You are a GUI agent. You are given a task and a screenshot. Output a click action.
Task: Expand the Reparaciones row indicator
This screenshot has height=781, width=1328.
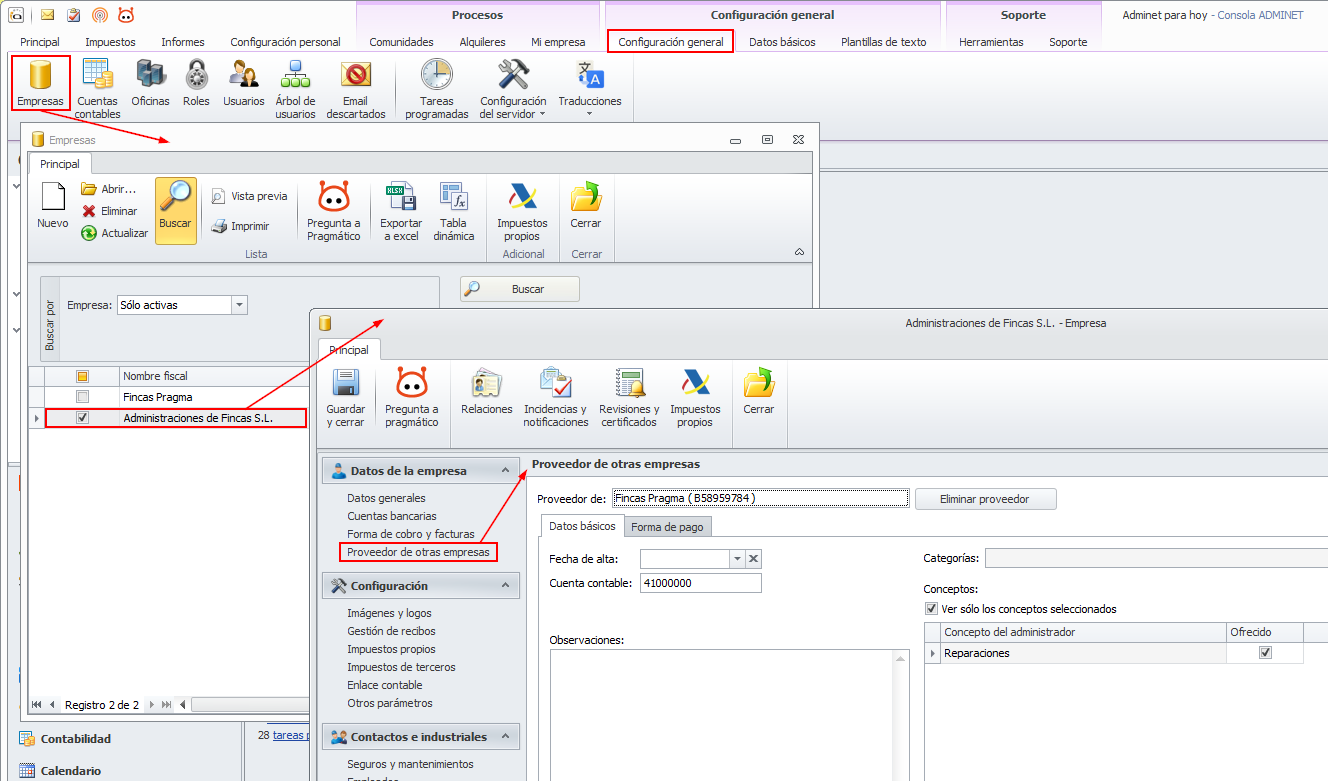(934, 653)
